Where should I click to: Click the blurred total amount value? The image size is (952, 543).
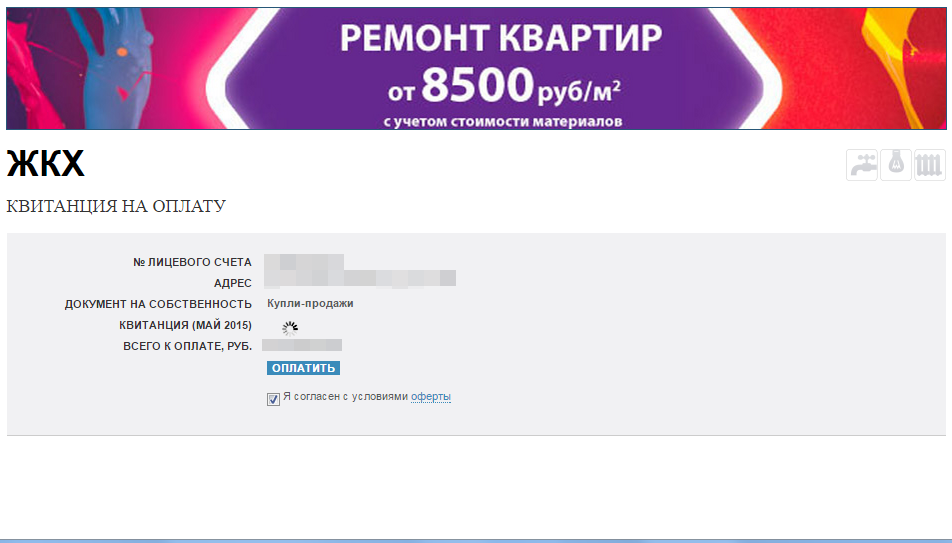pyautogui.click(x=302, y=345)
